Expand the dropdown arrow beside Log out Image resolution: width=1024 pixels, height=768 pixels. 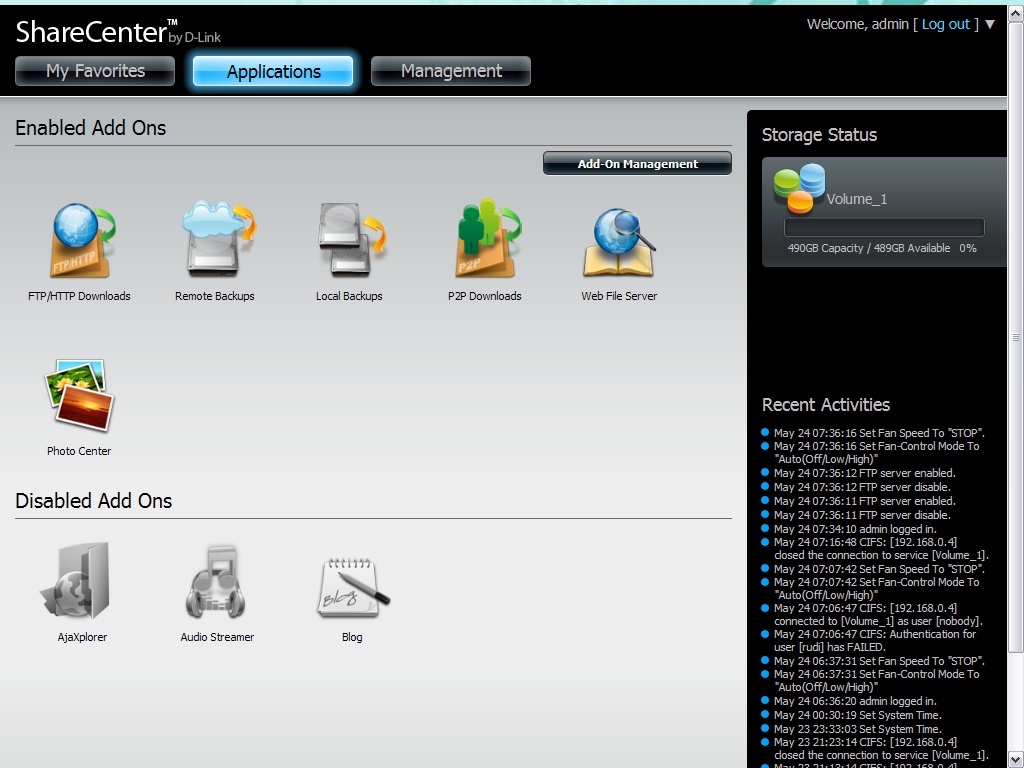[990, 24]
